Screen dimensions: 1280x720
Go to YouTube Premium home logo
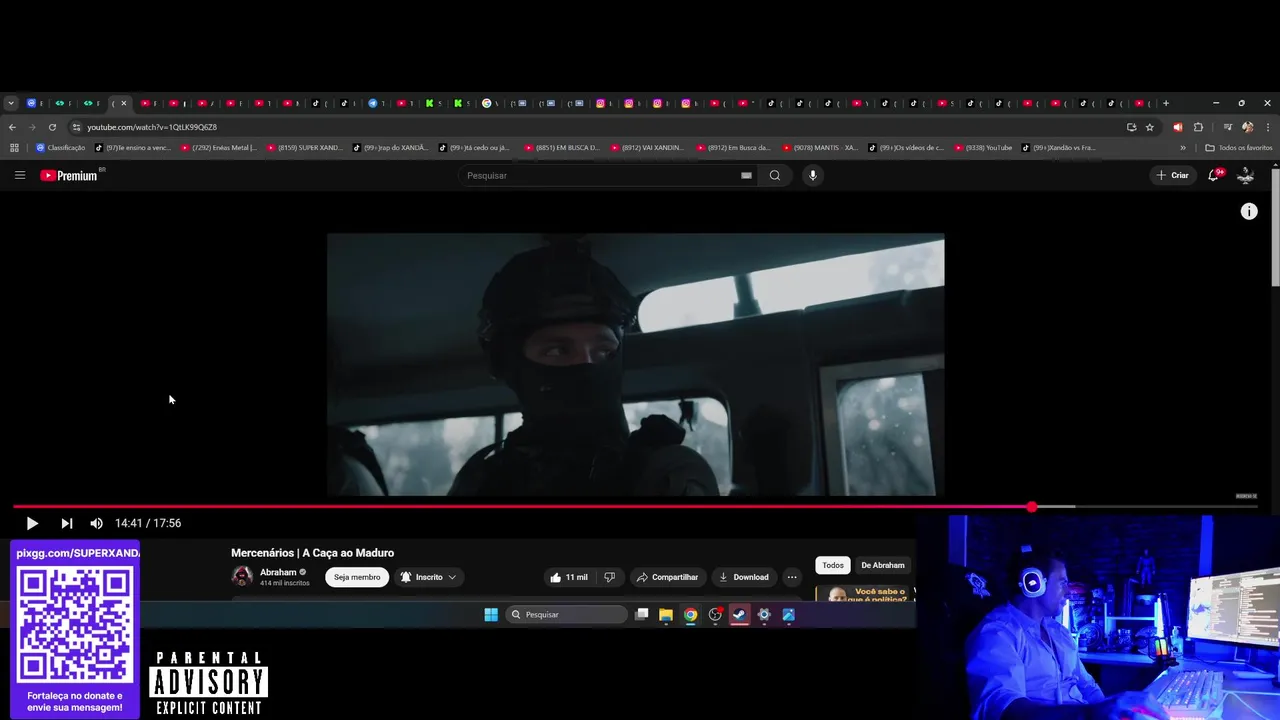point(69,175)
